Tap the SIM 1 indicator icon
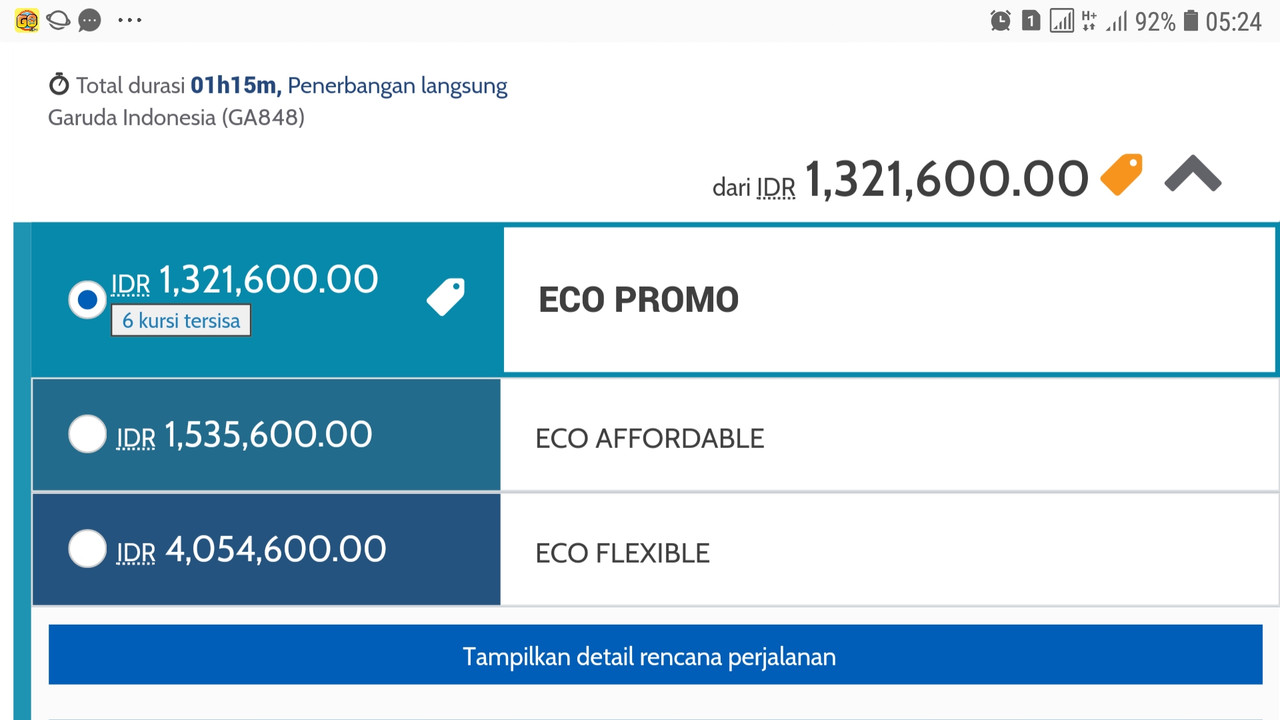Viewport: 1280px width, 720px height. click(x=1031, y=20)
